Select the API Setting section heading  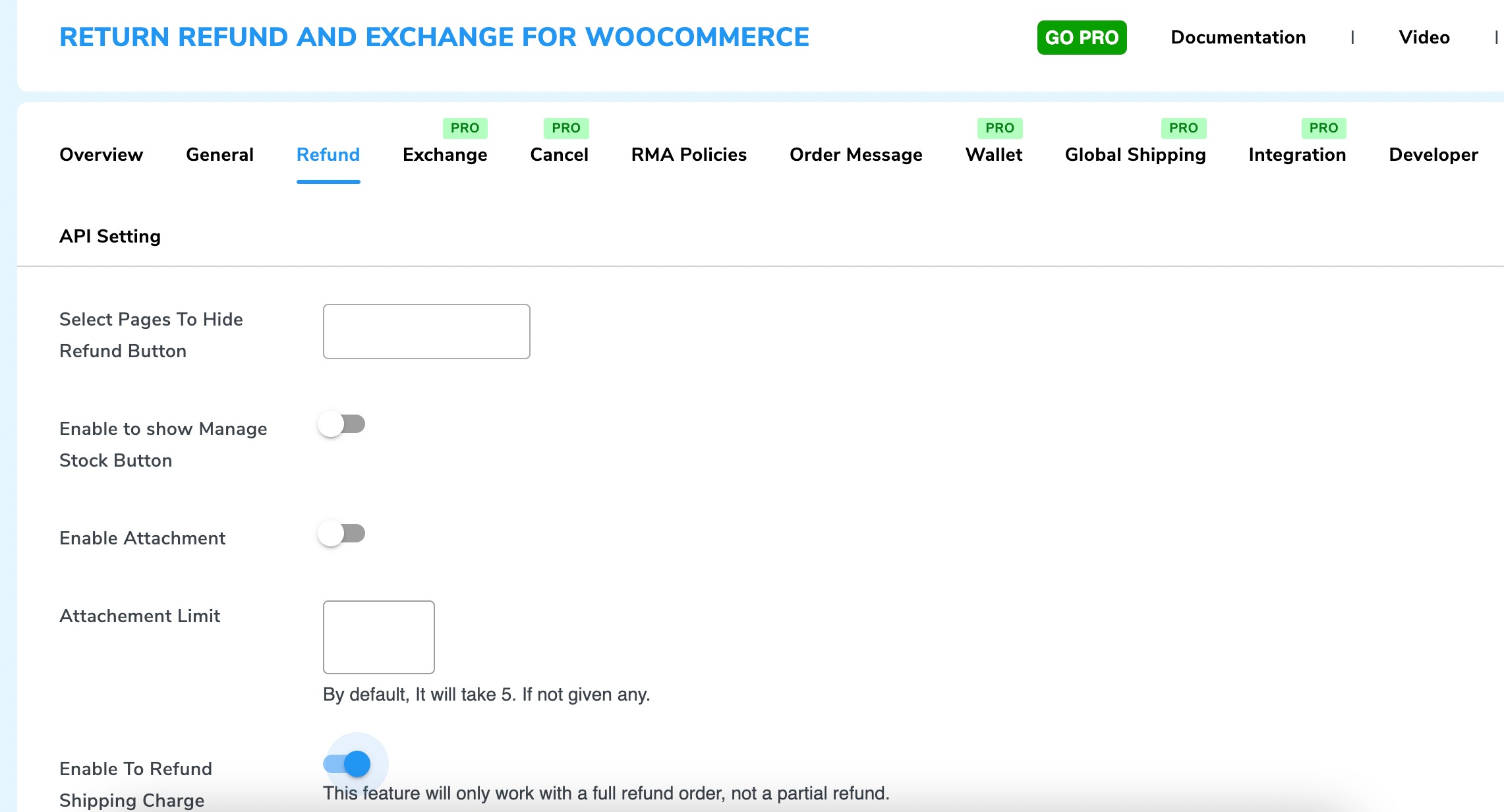point(110,236)
